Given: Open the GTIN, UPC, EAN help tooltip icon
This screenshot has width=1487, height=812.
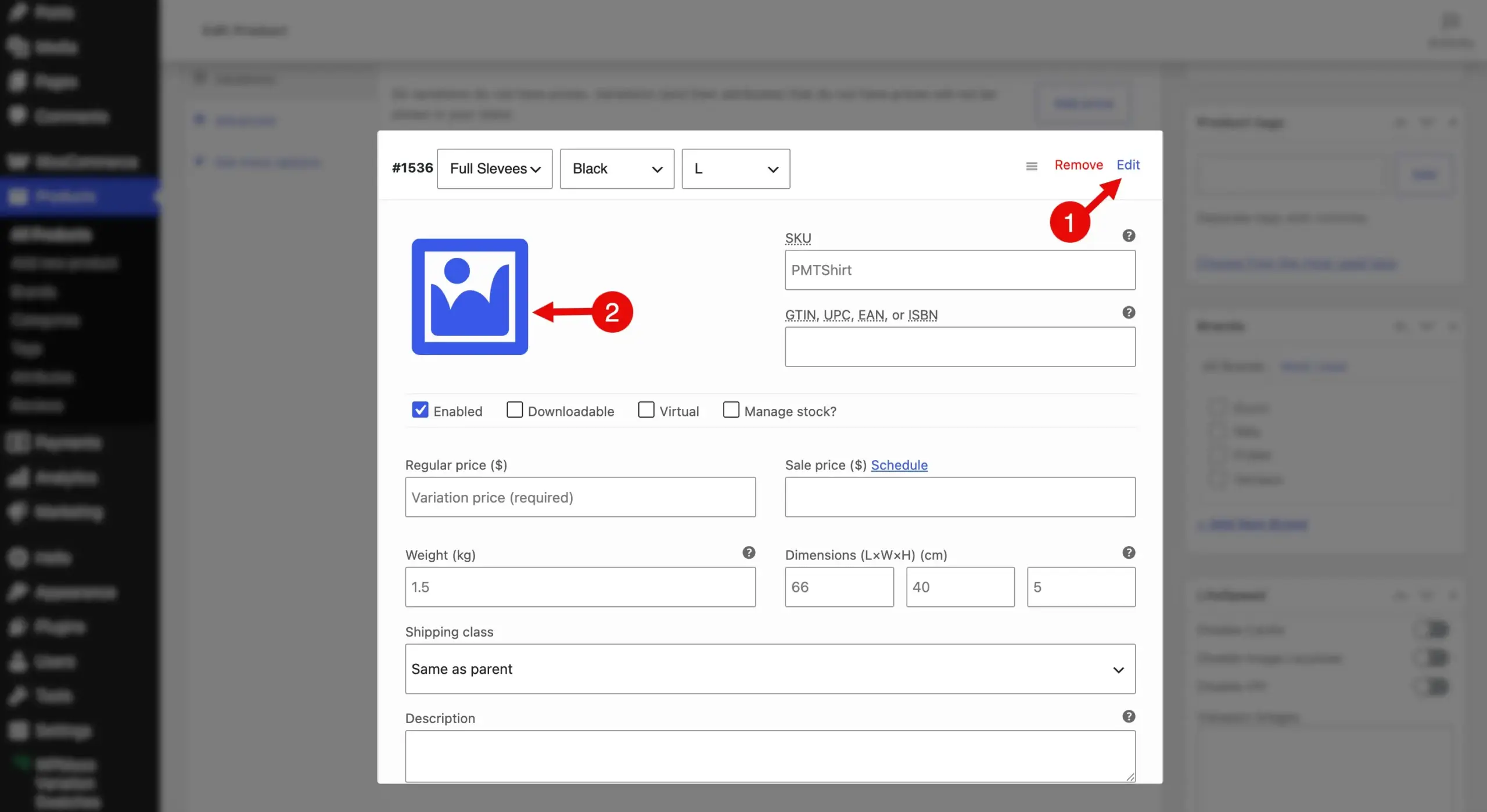Looking at the screenshot, I should (x=1129, y=312).
